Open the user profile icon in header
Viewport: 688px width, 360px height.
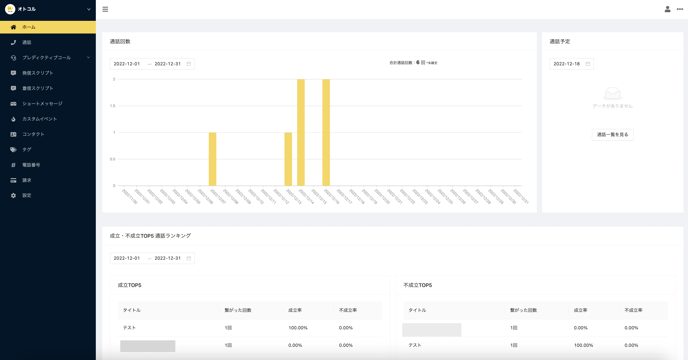coord(667,9)
